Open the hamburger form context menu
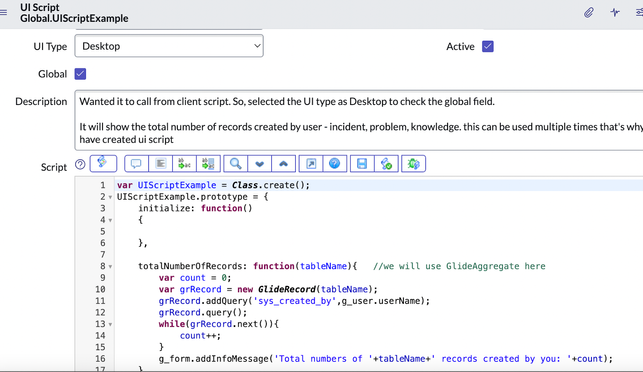643x372 pixels. [x=3, y=13]
